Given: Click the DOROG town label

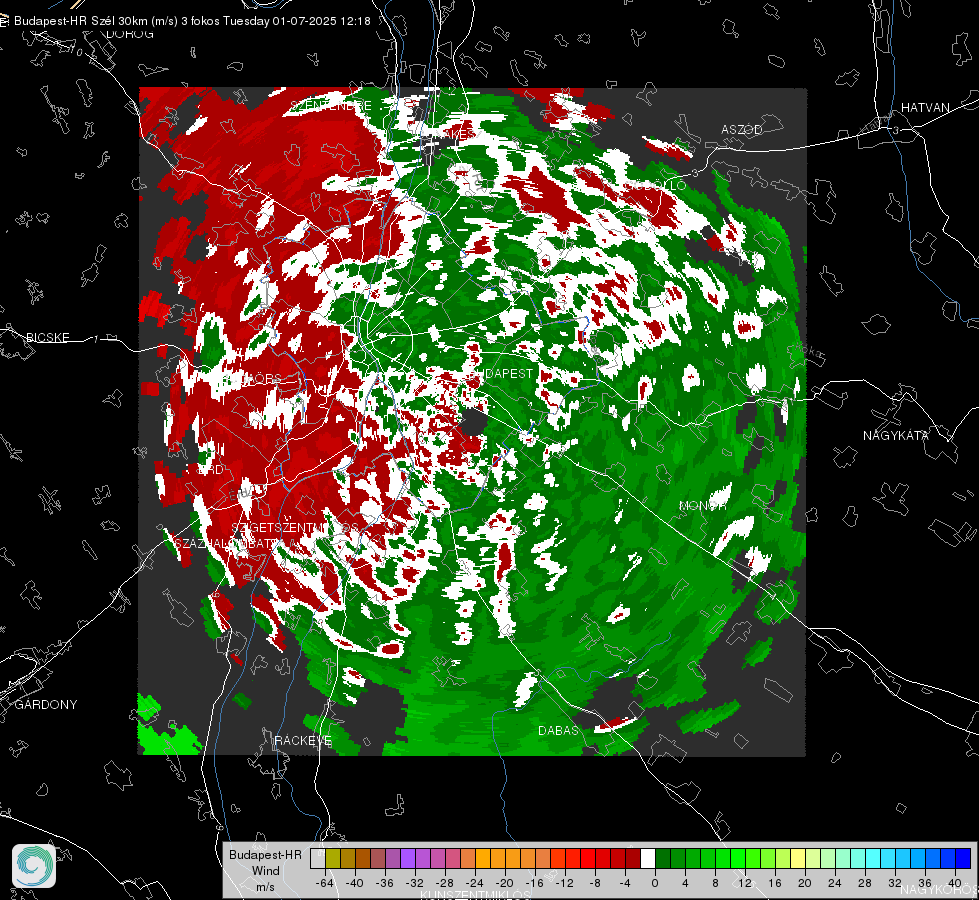Looking at the screenshot, I should 130,34.
